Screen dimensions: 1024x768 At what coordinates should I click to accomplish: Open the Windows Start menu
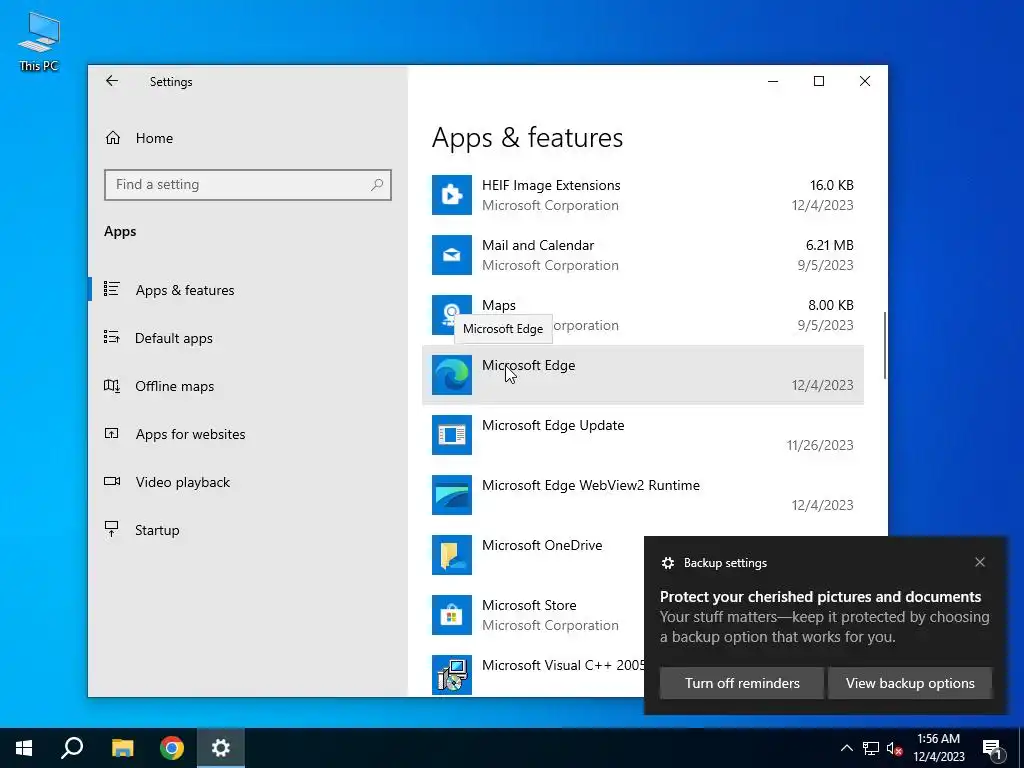click(24, 748)
